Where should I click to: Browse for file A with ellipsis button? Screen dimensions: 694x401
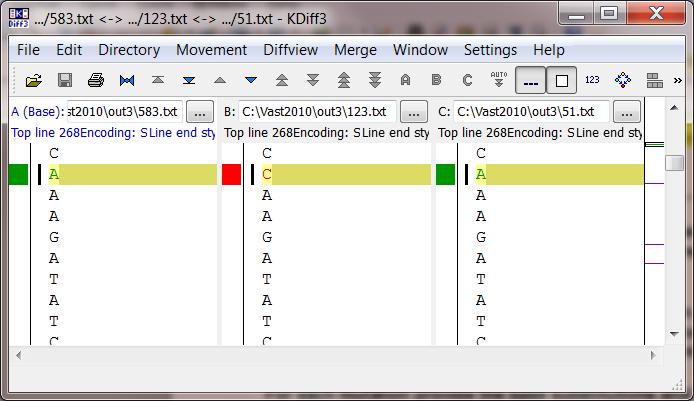[200, 112]
